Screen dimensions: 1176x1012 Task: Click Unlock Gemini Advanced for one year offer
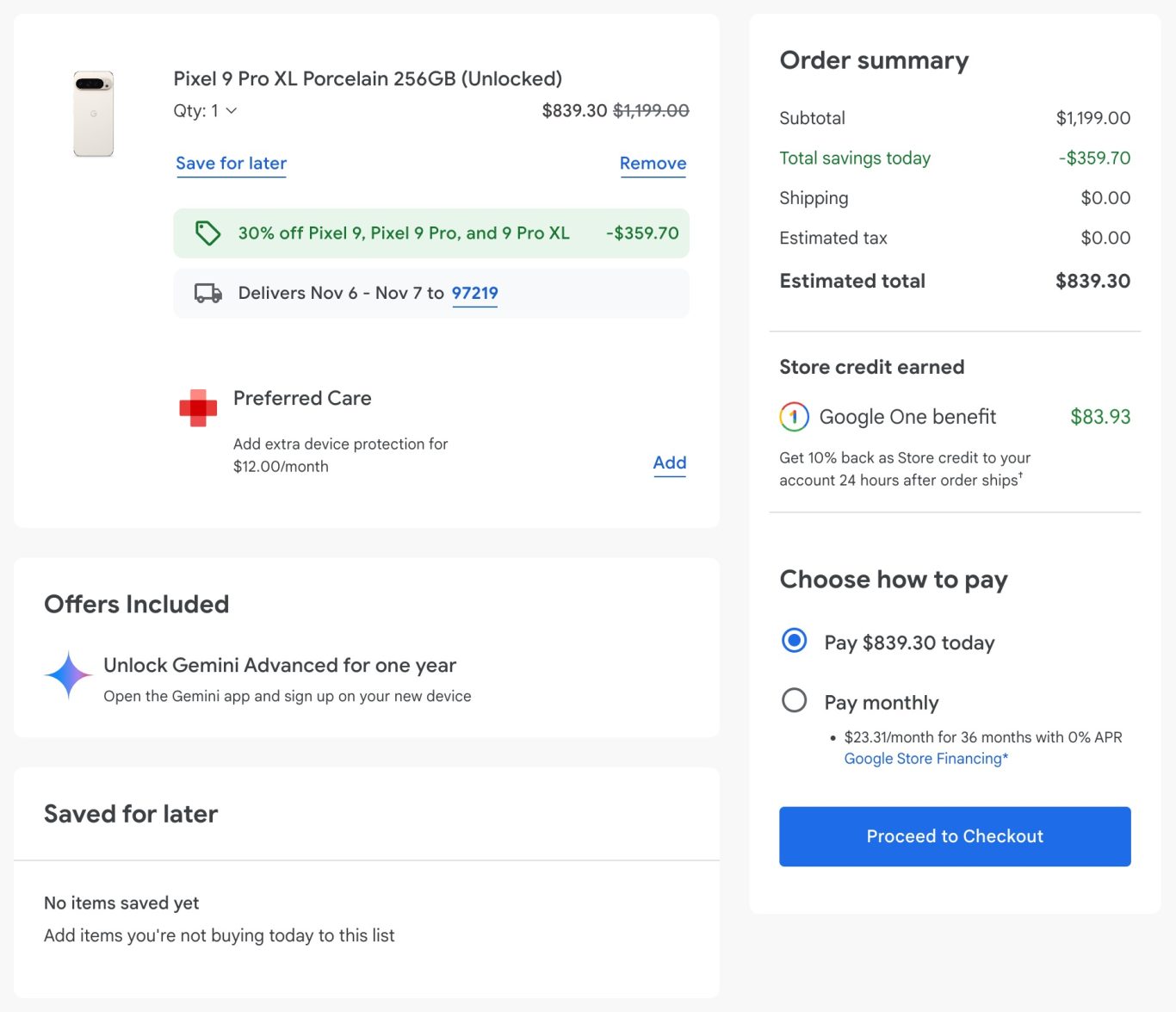click(x=280, y=666)
